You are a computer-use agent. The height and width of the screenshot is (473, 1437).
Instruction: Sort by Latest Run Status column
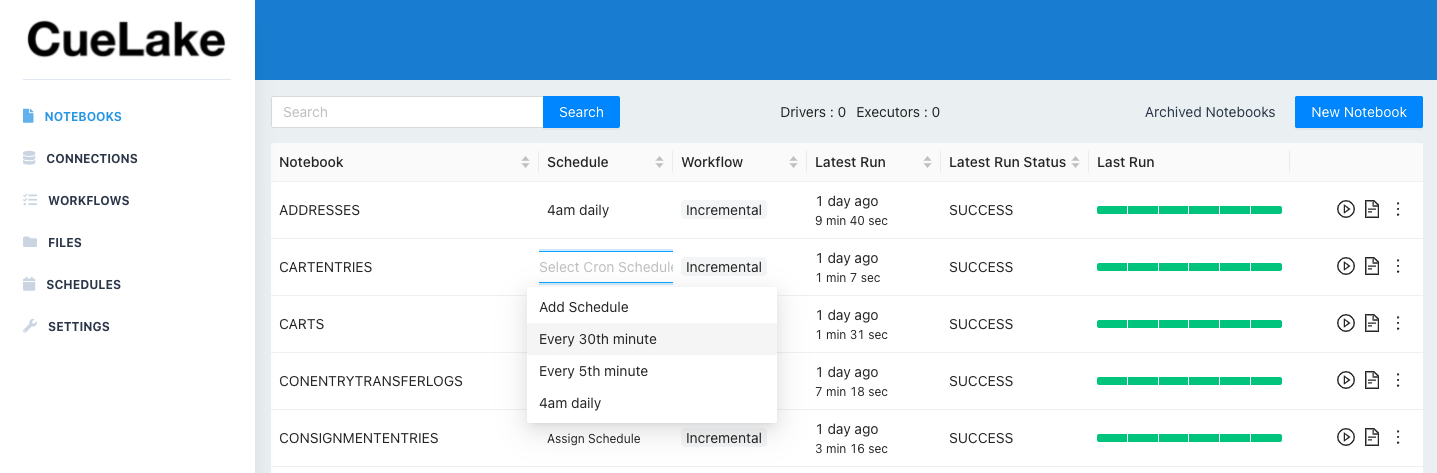1076,162
